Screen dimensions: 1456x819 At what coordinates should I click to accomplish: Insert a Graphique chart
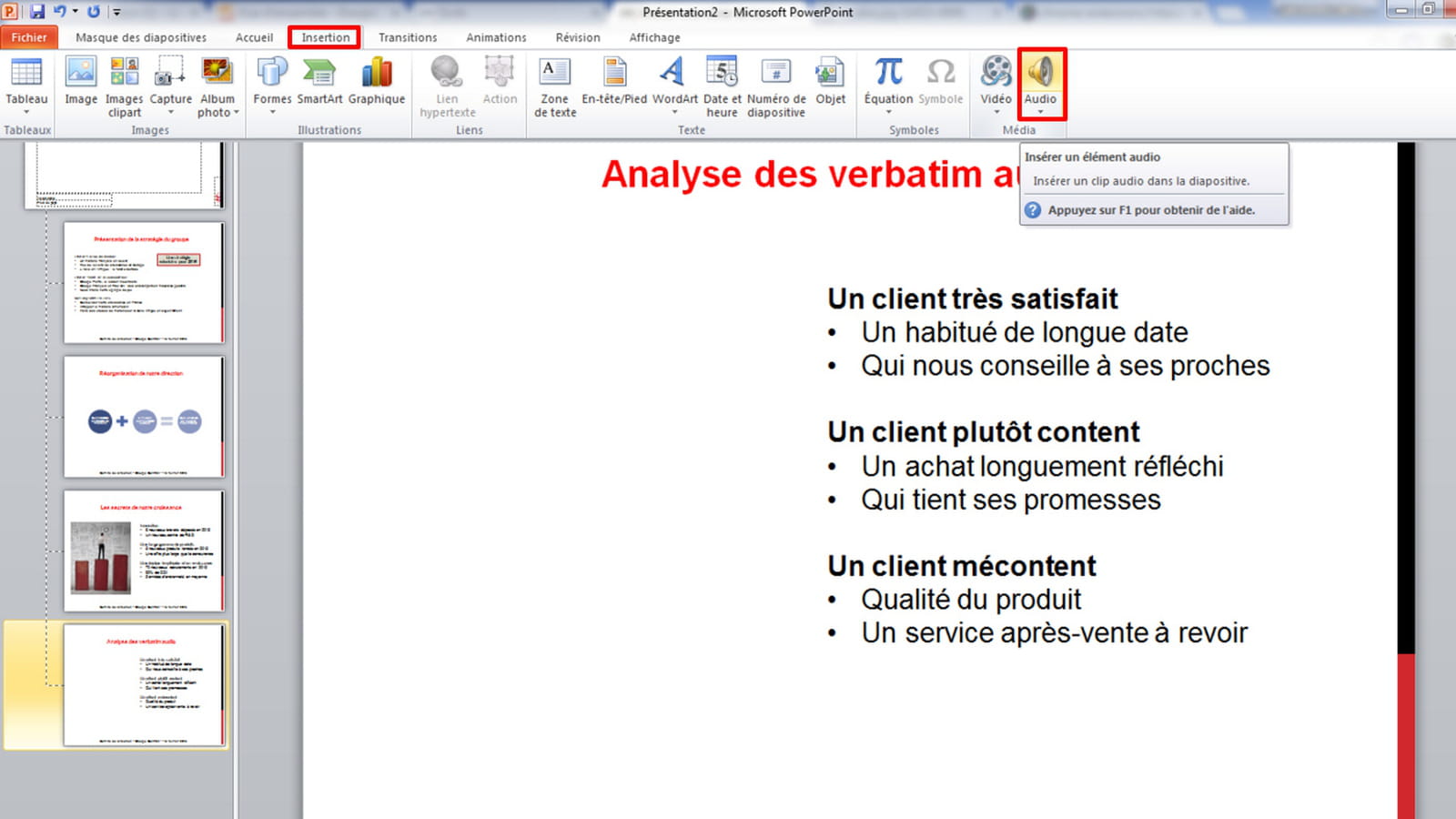click(x=377, y=73)
